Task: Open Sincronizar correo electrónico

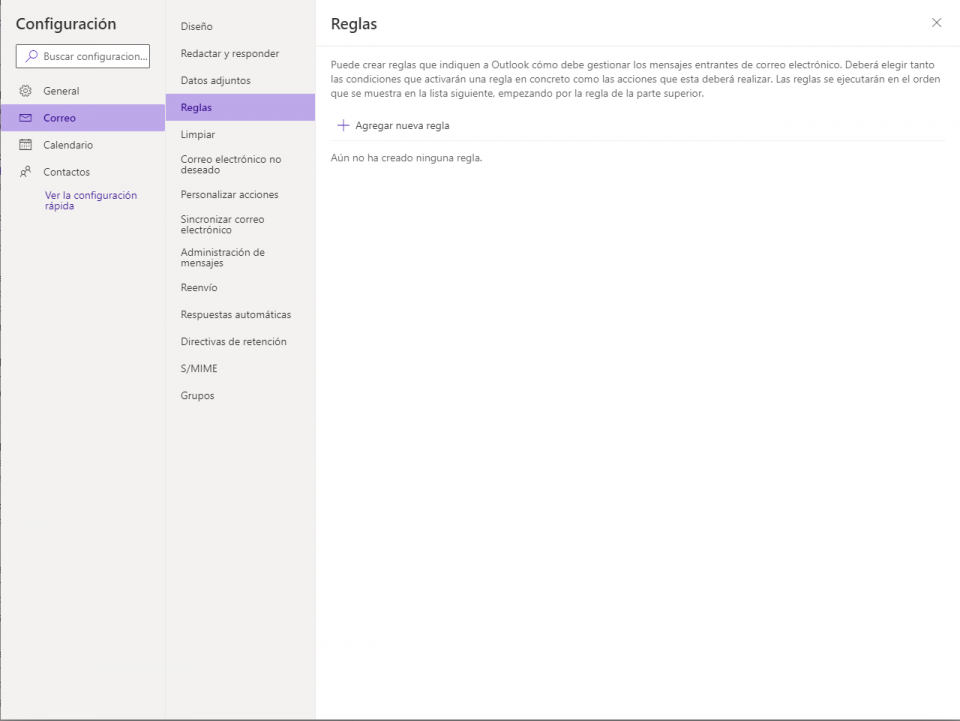Action: point(222,224)
